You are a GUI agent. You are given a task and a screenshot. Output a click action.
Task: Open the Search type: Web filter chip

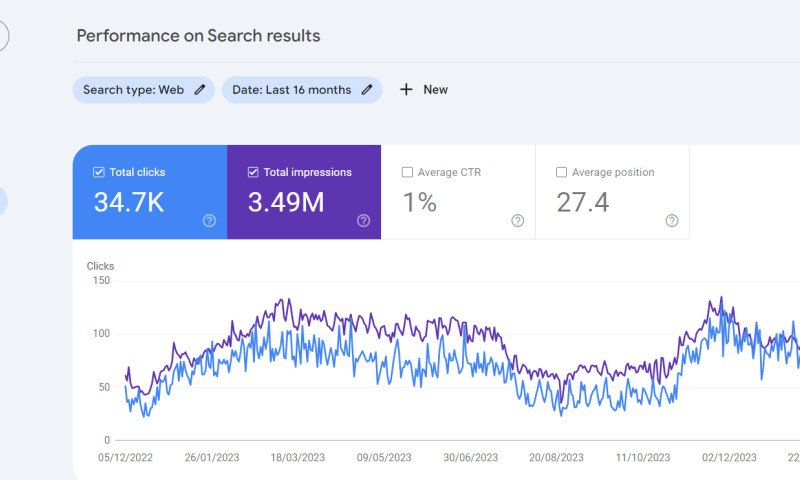(x=133, y=90)
